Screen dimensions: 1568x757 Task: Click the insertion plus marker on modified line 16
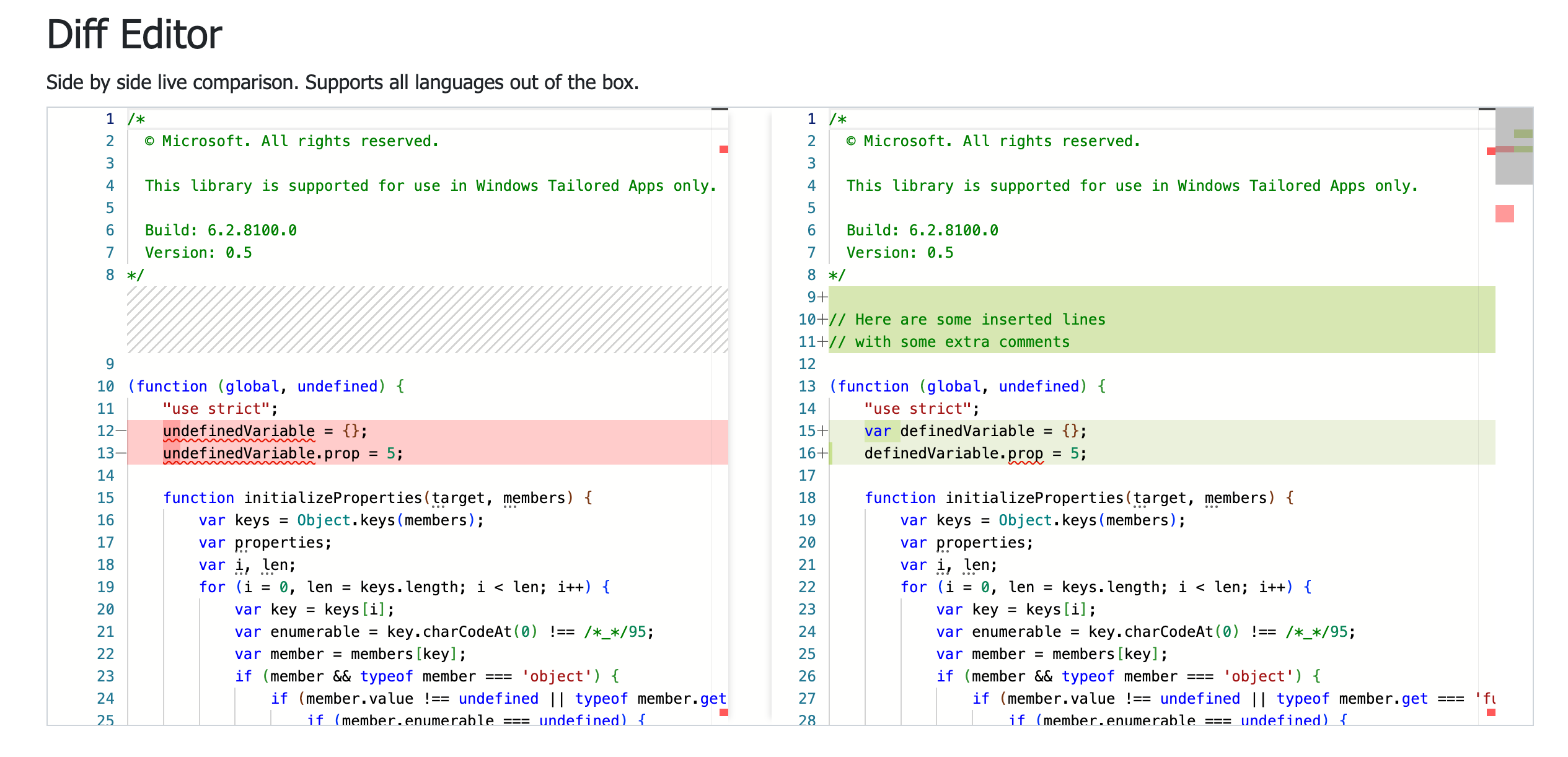point(822,453)
